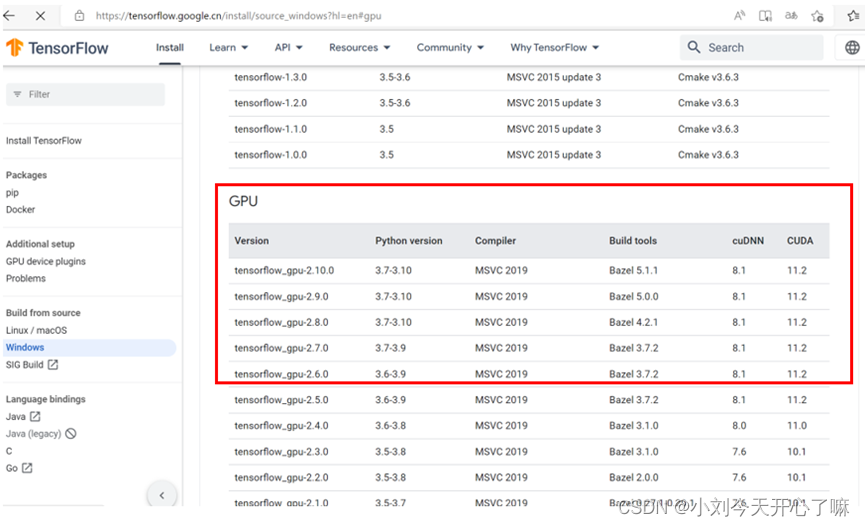Click deprecated icon beside Java (legacy)

(71, 433)
